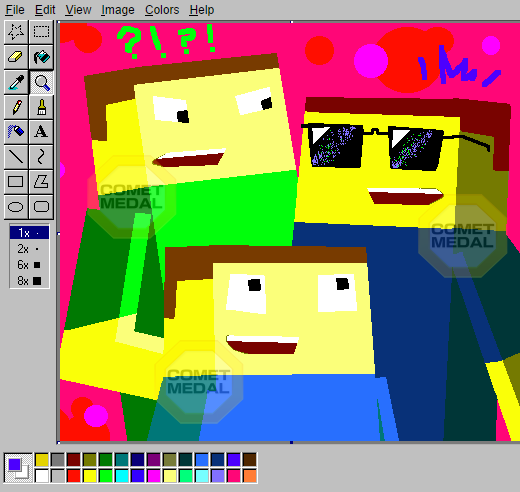
Task: Select the maroon dark red swatch
Action: [74, 460]
